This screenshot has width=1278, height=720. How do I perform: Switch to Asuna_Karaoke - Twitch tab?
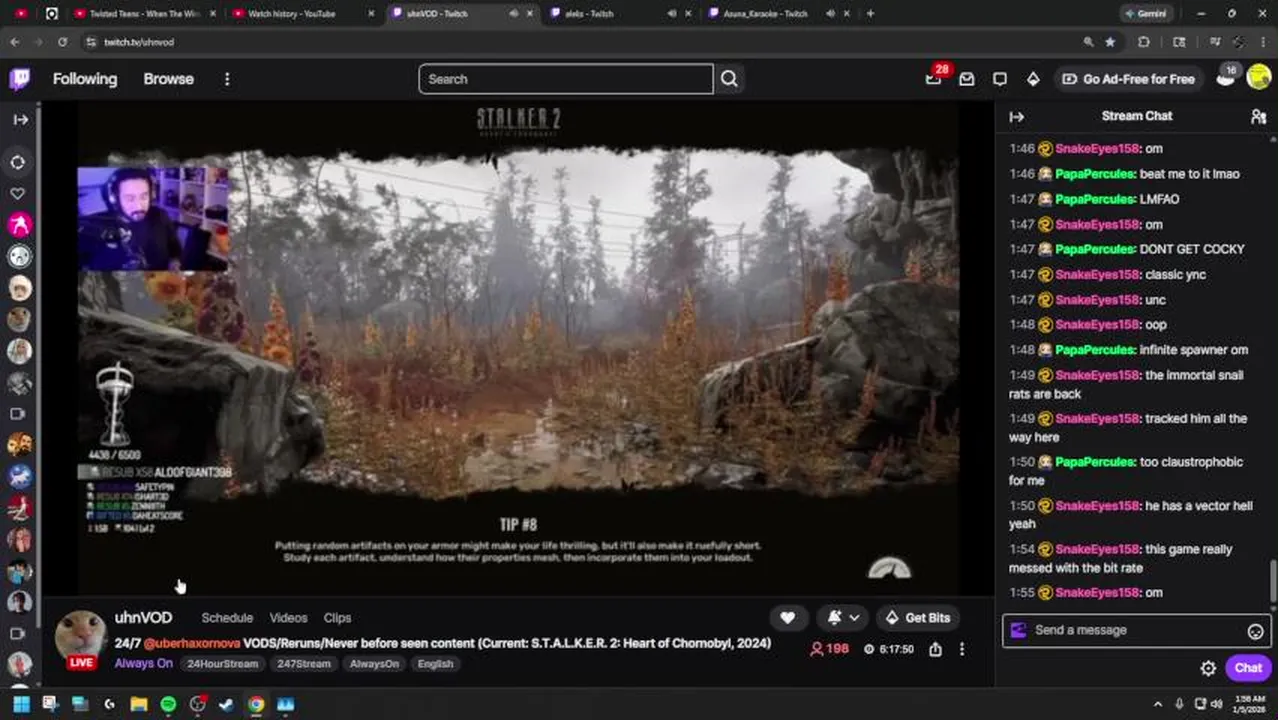[x=765, y=14]
